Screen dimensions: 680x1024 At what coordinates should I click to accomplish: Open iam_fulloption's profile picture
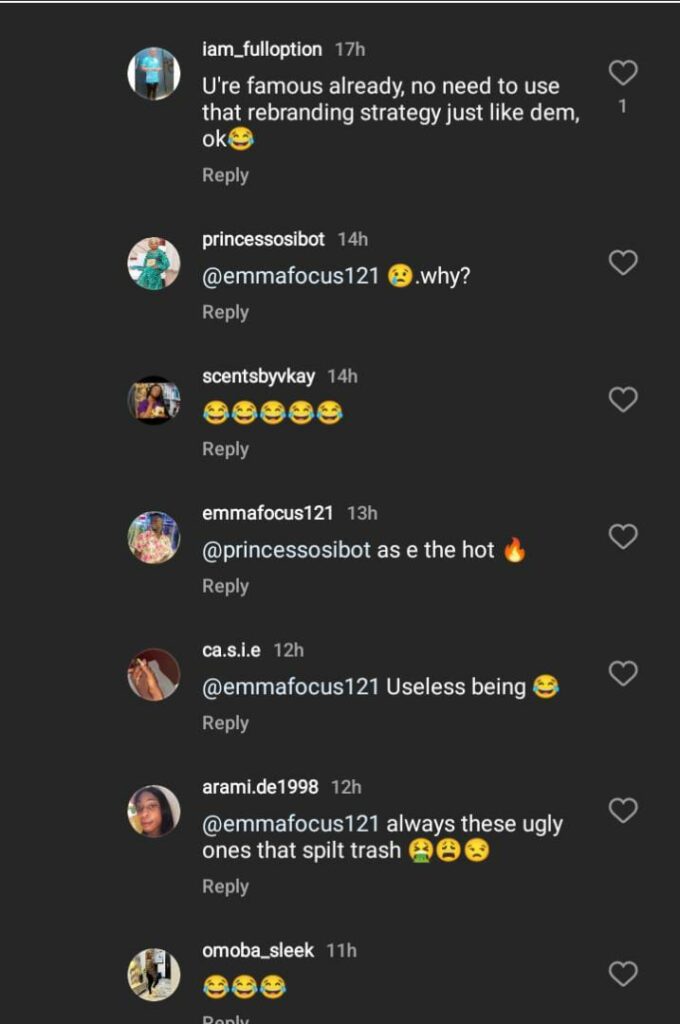click(154, 74)
